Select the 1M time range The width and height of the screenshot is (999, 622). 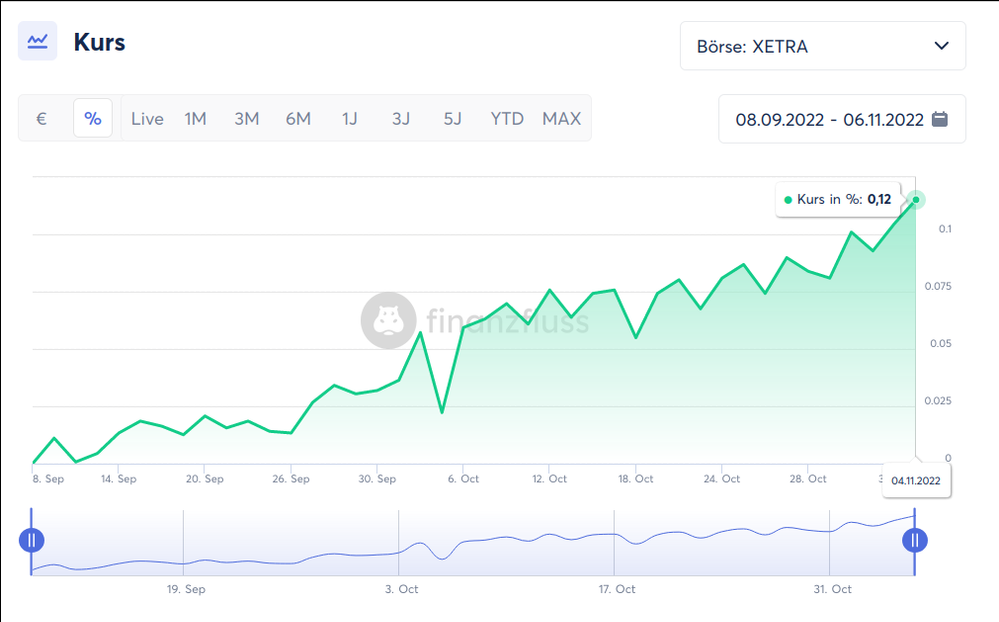point(195,118)
